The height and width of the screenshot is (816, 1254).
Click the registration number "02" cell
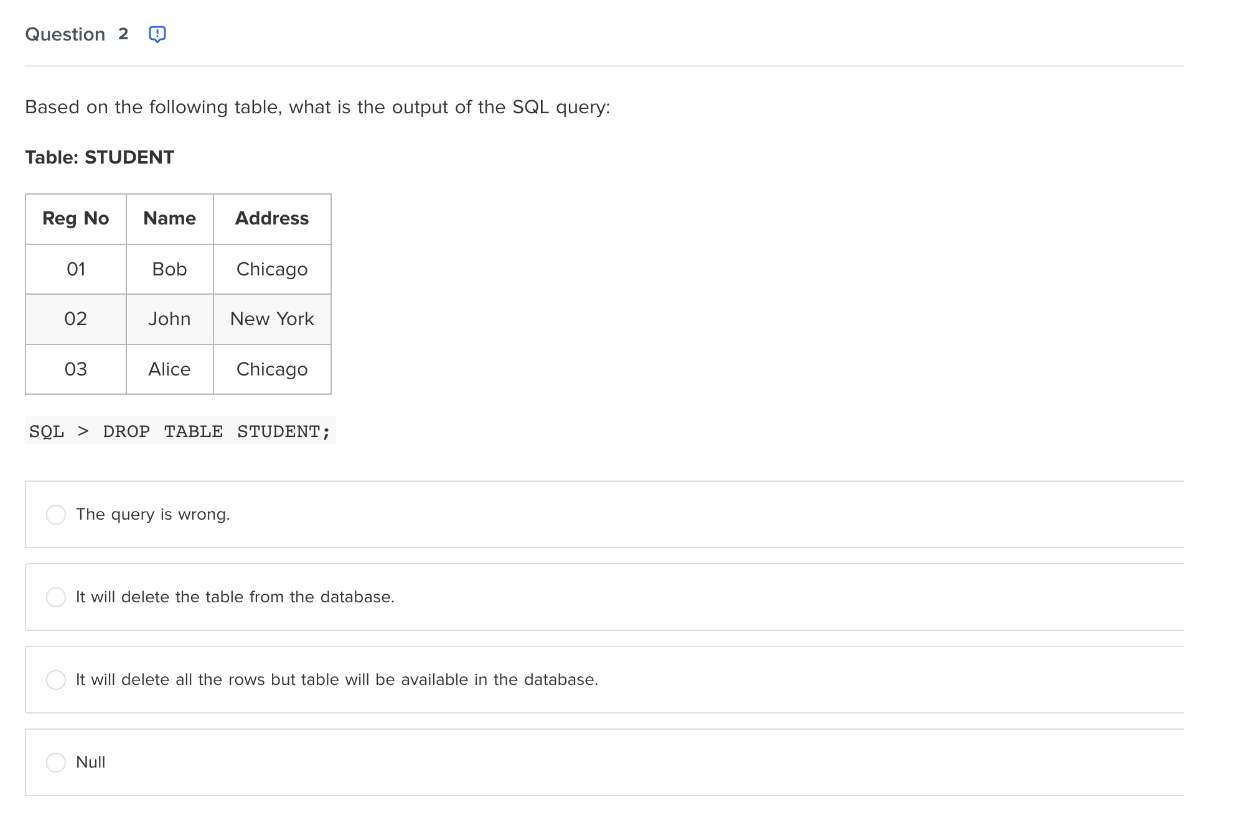(76, 319)
